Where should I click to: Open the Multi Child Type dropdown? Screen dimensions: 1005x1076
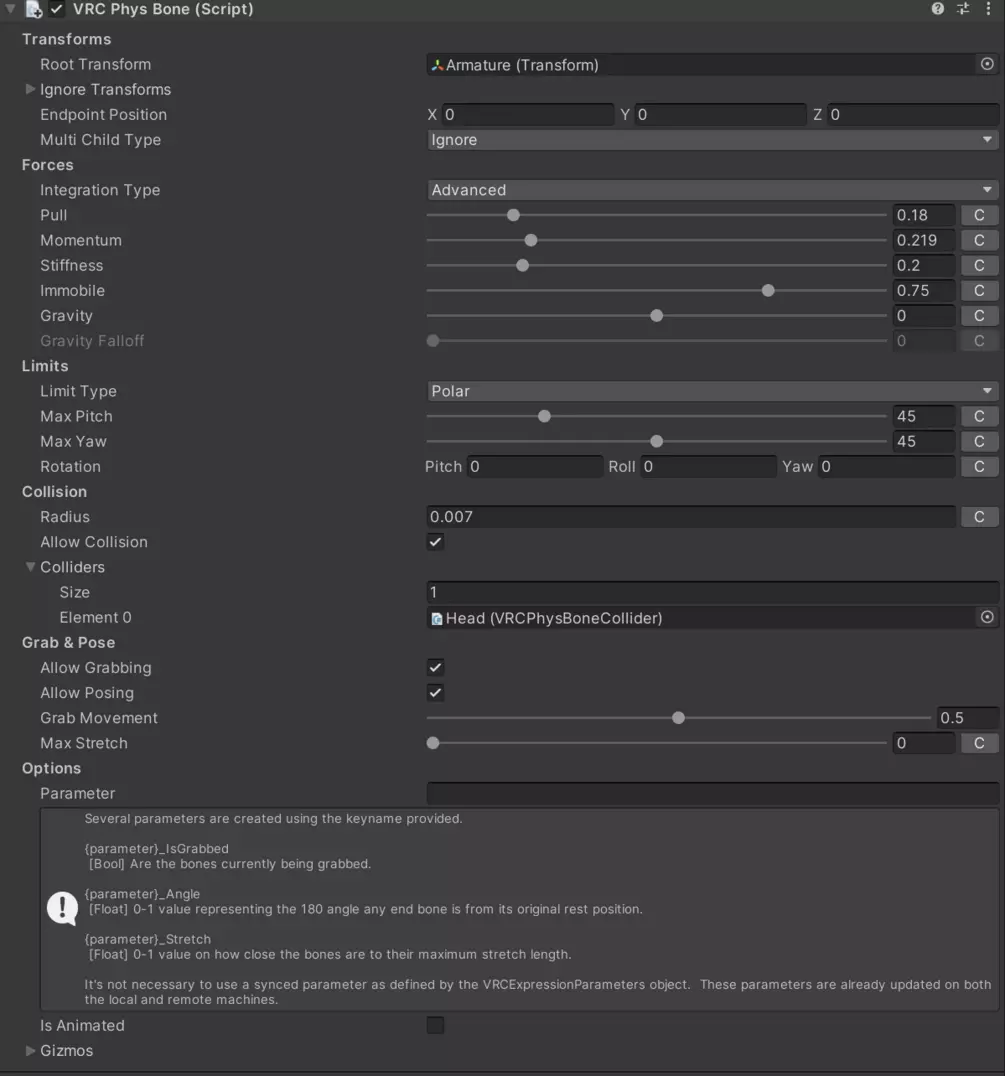(711, 140)
